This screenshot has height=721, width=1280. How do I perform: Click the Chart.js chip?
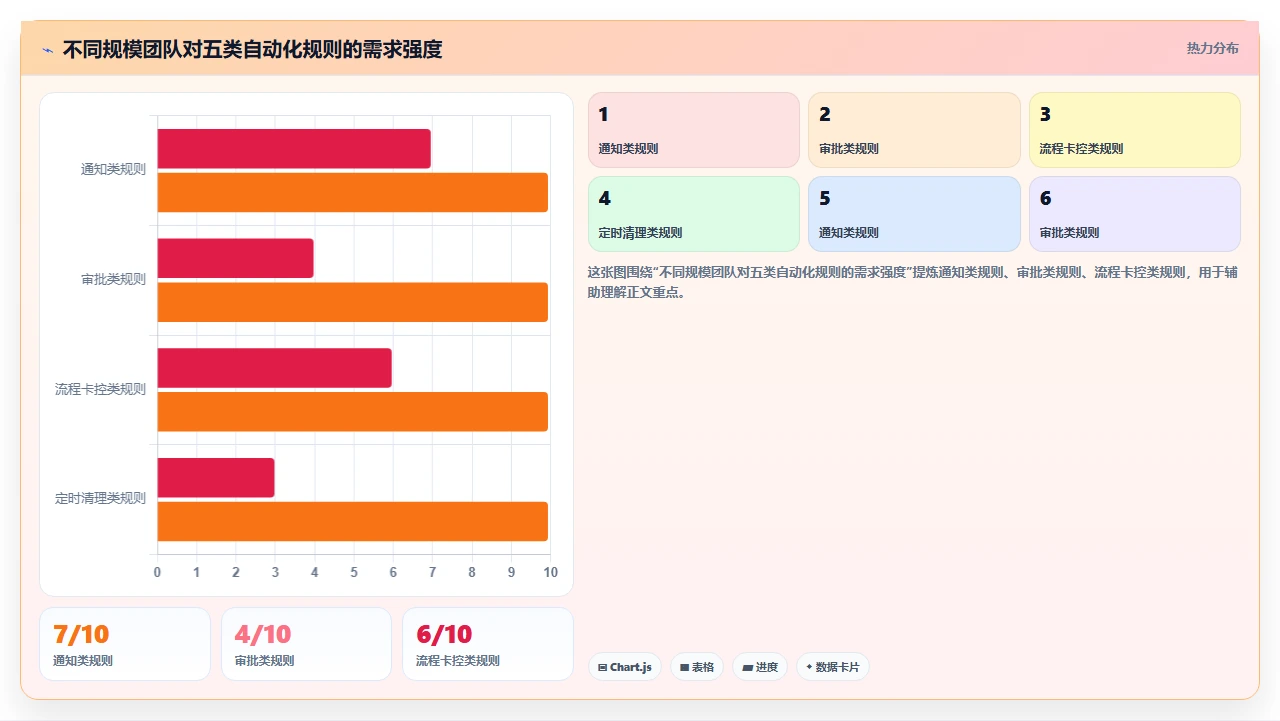624,667
